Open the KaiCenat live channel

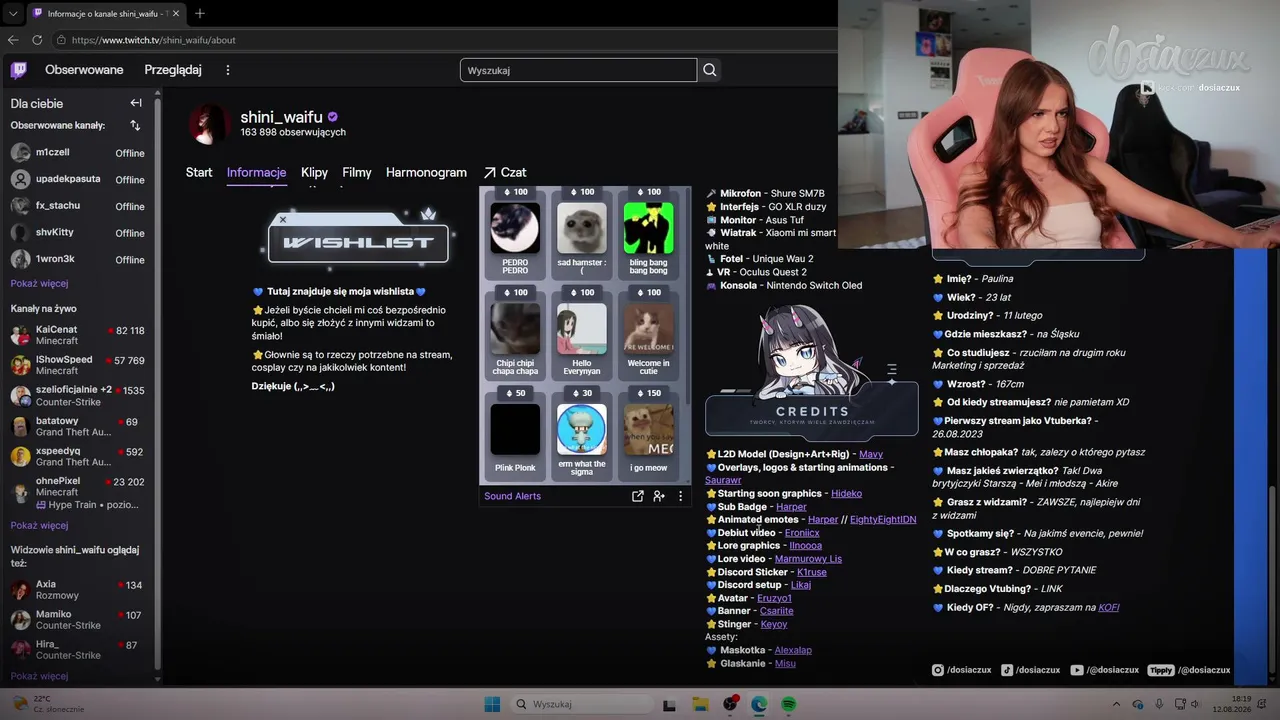coord(78,335)
